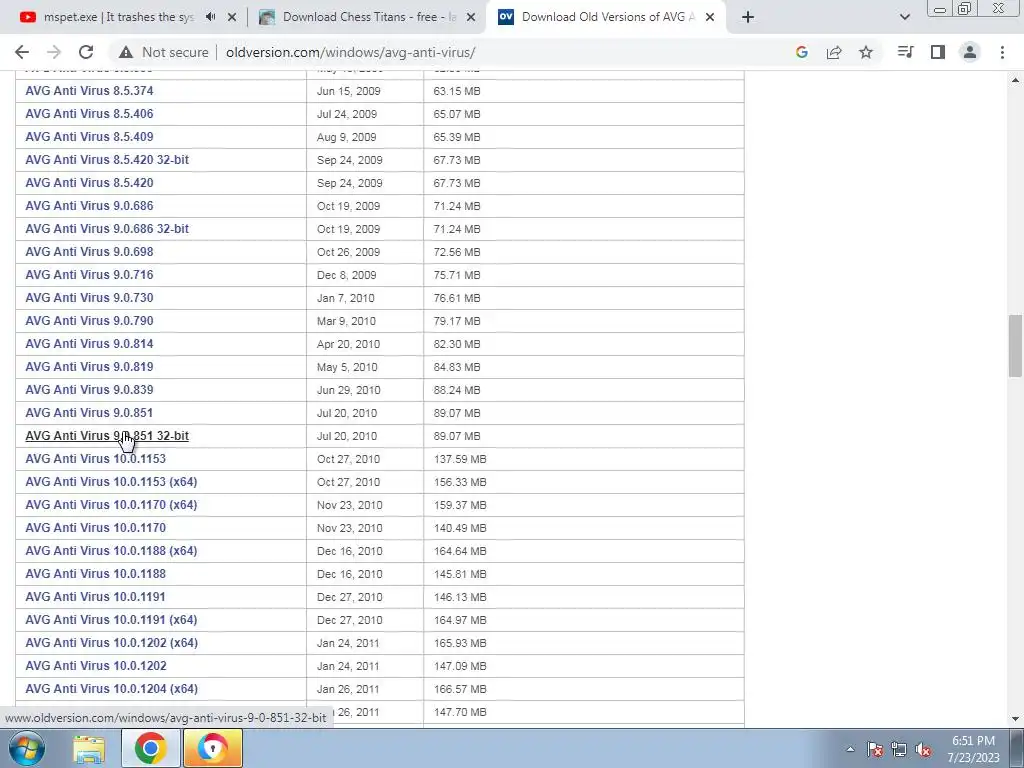Select the Download Old Versions of AVG tab
This screenshot has height=768, width=1024.
[x=606, y=18]
